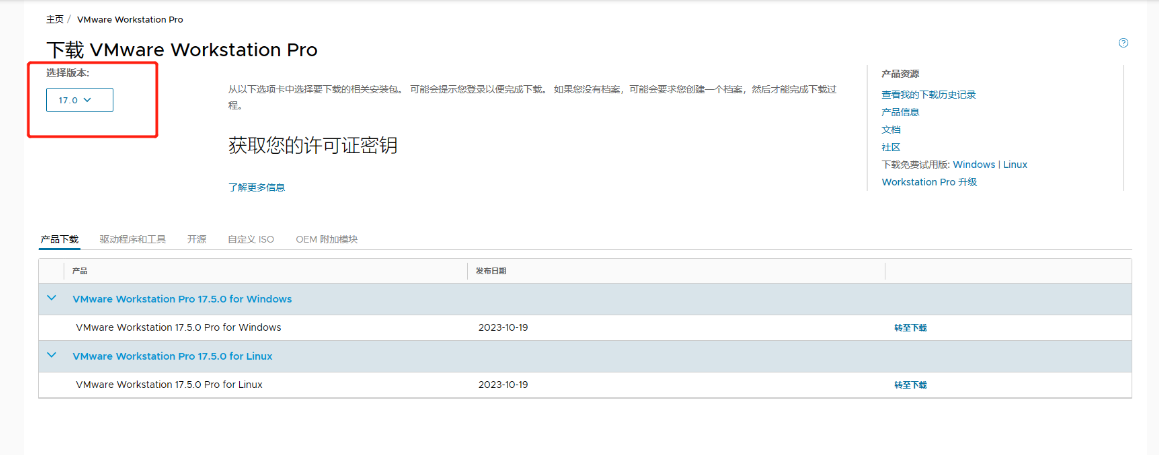Click VMware Workstation Pro 17.5.0 for Linux heading
This screenshot has height=455, width=1159.
coord(172,356)
